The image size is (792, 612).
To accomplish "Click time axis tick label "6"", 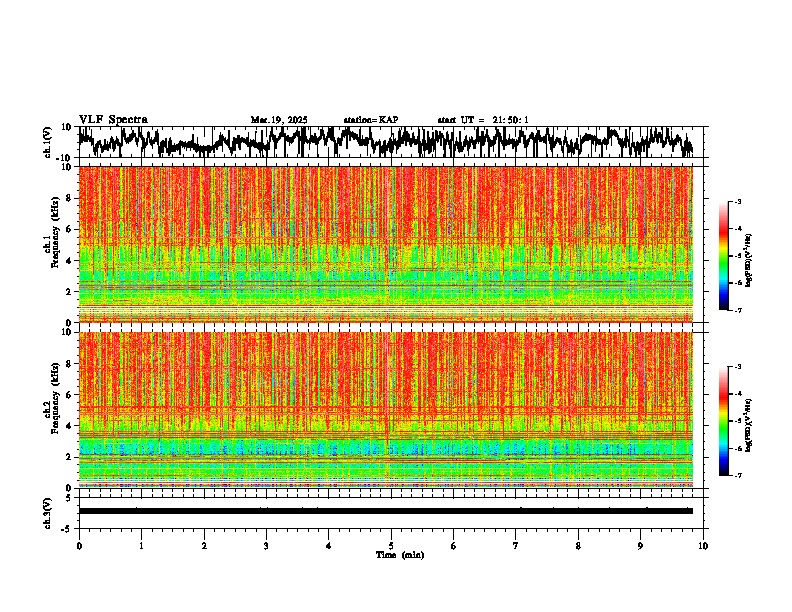I will point(454,546).
